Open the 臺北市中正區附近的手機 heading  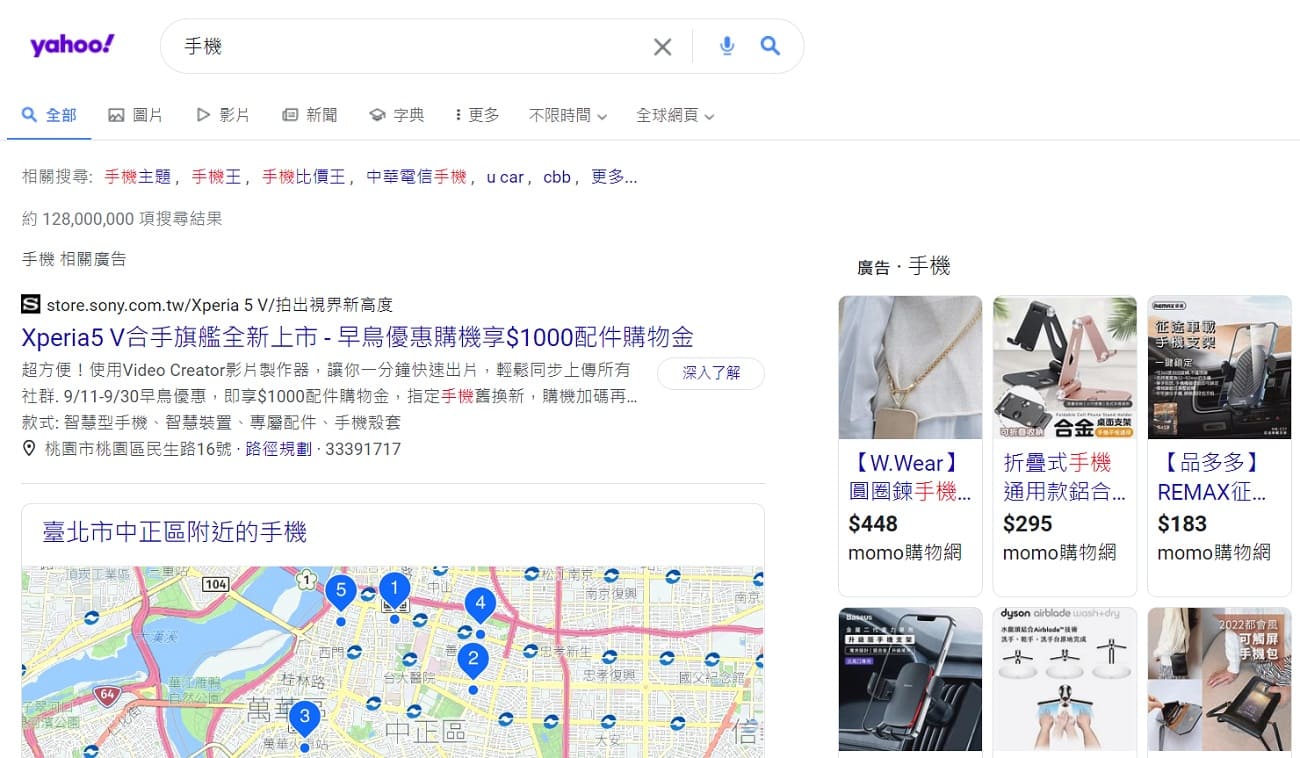[x=174, y=531]
